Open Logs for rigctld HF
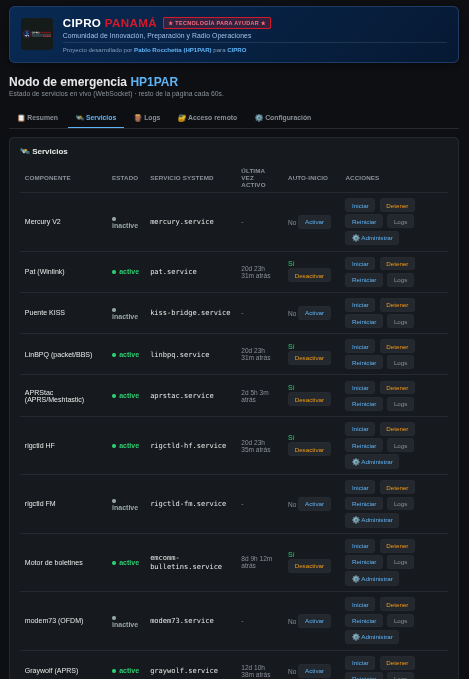Viewport: 469px width, 679px height. (400, 446)
